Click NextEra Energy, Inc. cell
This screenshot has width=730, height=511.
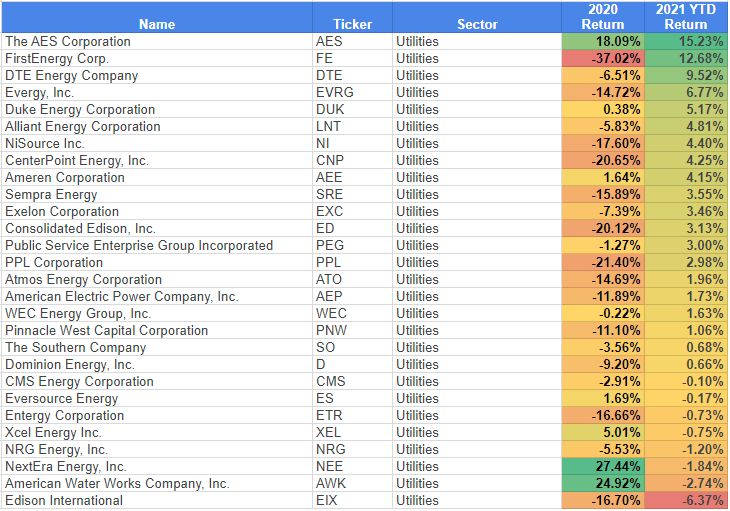pyautogui.click(x=157, y=467)
